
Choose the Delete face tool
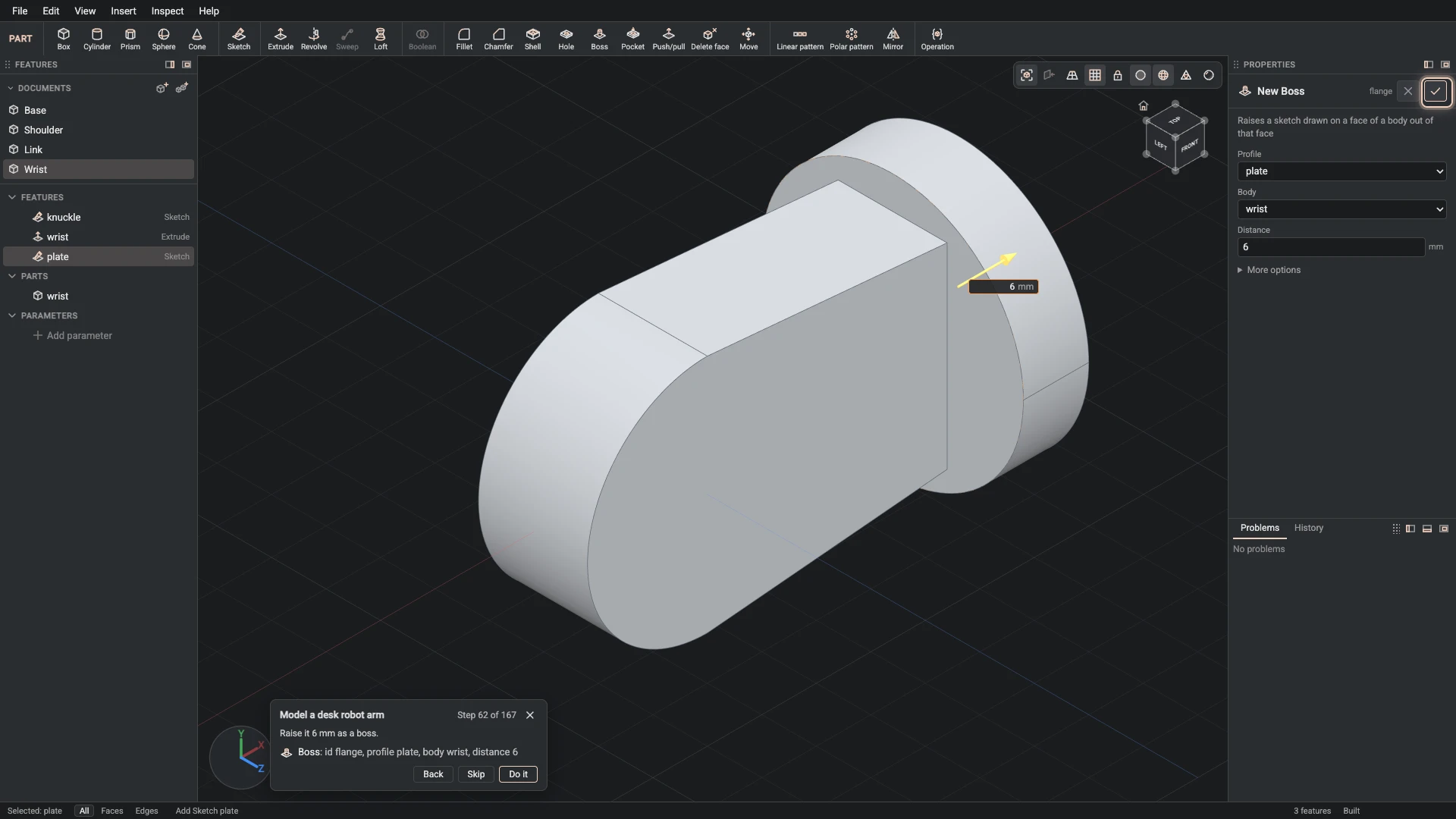tap(710, 39)
